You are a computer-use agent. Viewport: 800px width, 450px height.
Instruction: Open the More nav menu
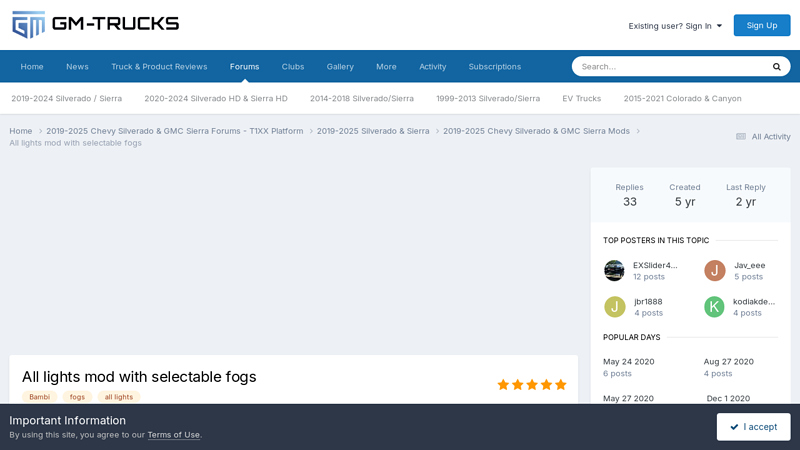point(386,66)
